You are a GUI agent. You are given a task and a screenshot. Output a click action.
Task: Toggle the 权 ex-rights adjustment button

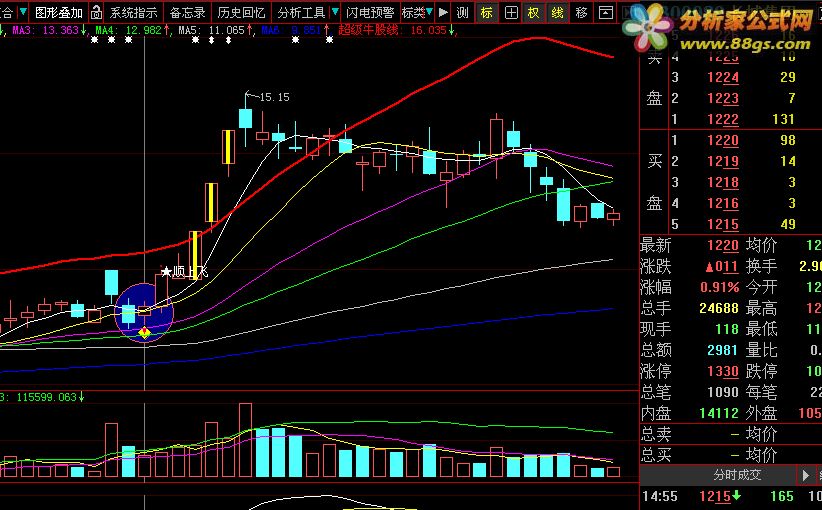tap(534, 12)
